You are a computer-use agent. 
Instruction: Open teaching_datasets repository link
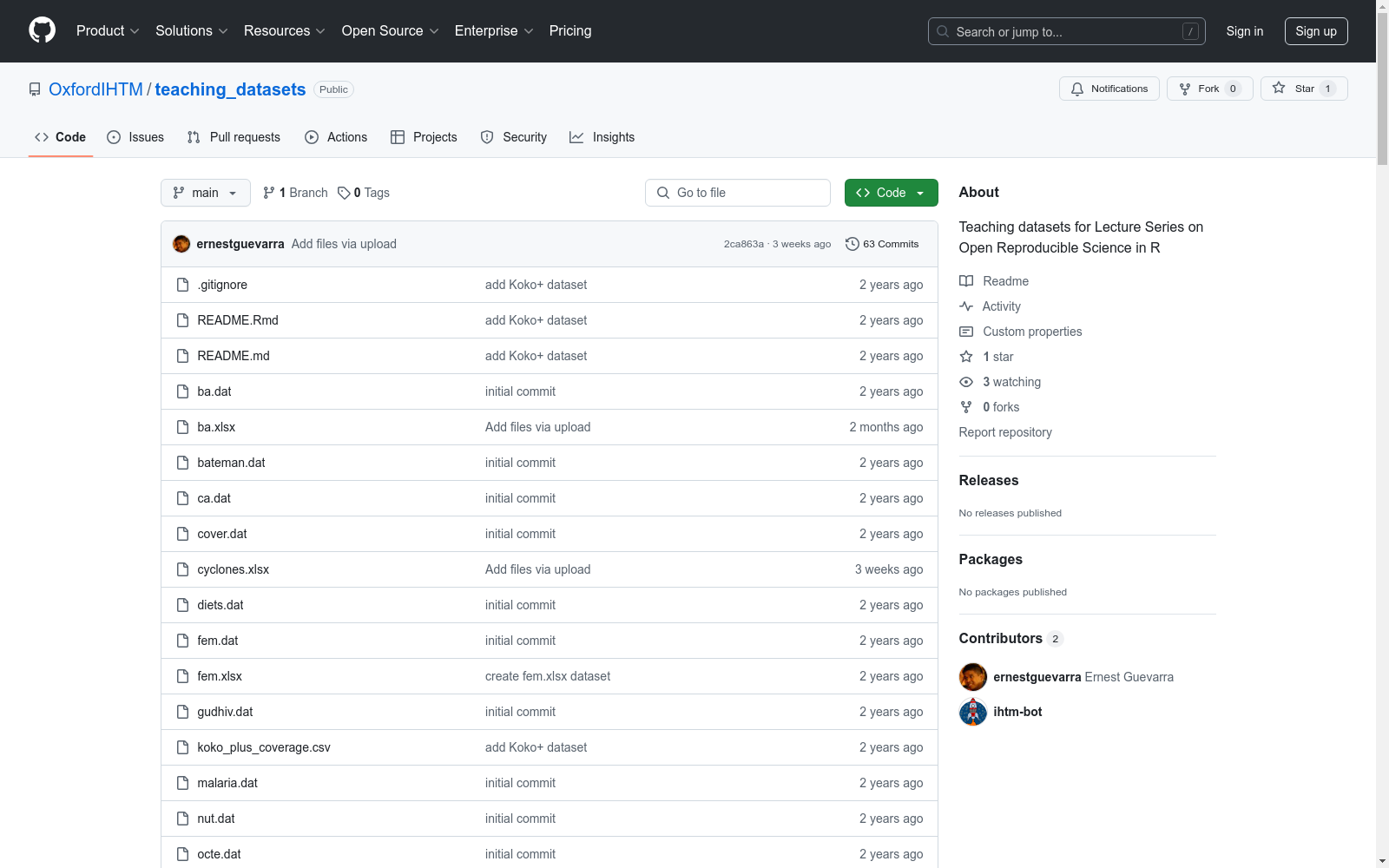[230, 89]
